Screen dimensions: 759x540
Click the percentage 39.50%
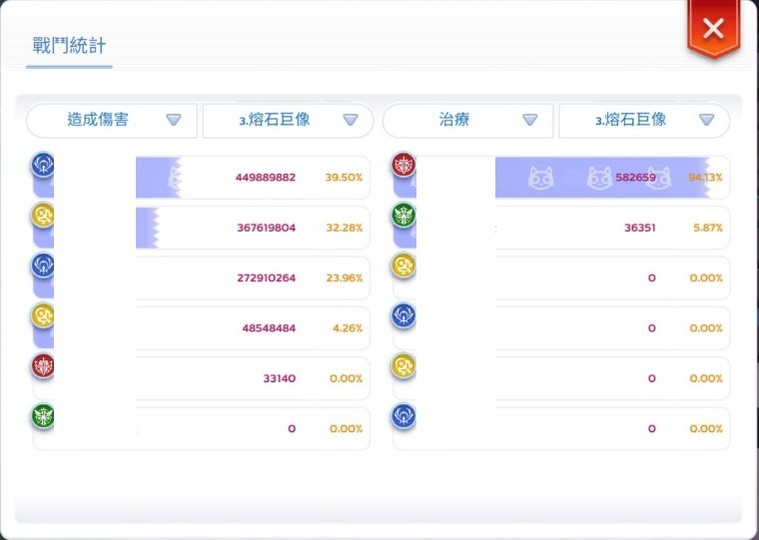pos(344,178)
